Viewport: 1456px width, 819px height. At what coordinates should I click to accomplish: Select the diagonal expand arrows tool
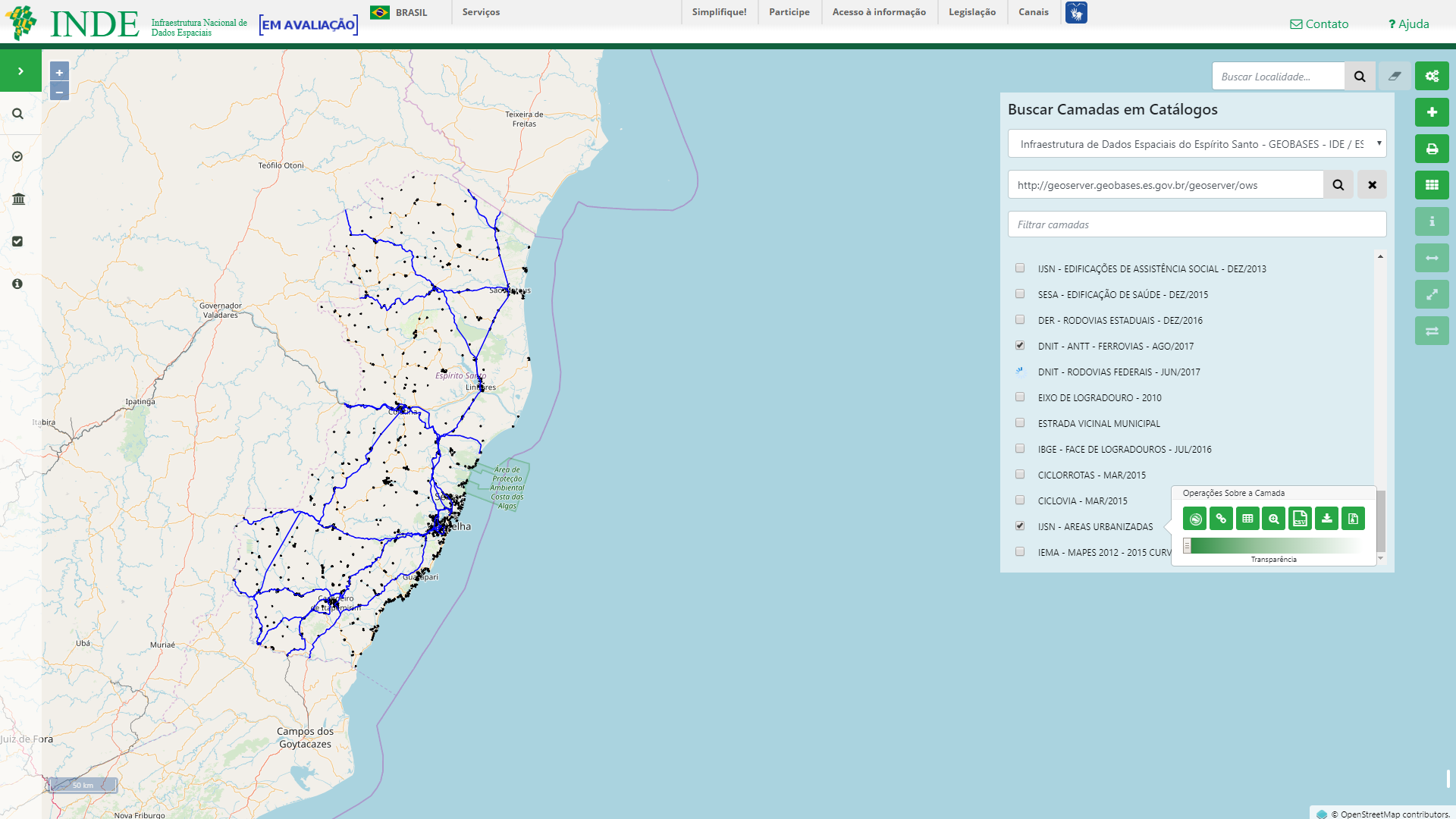click(x=1432, y=294)
